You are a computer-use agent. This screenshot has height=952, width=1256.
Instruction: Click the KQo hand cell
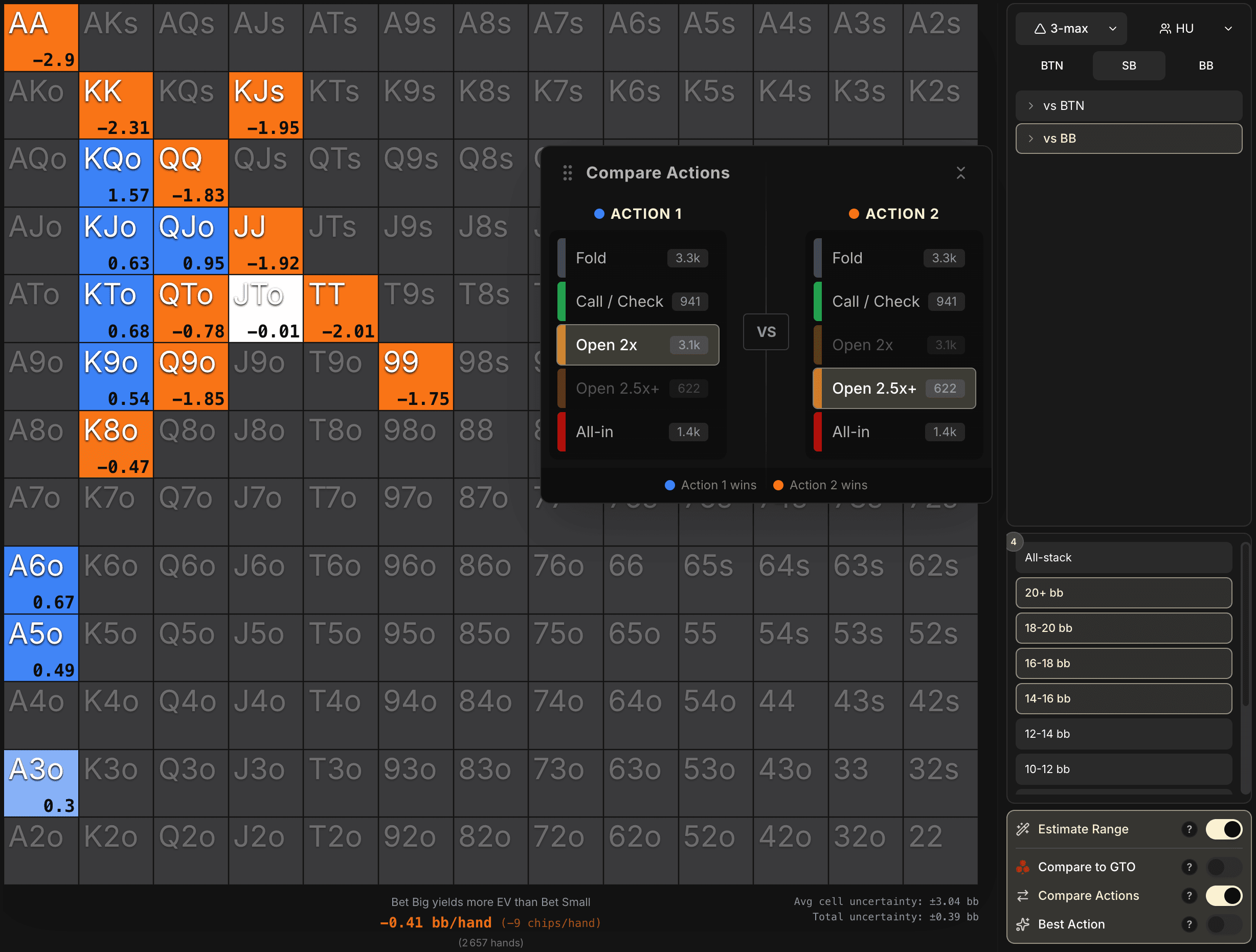click(116, 173)
